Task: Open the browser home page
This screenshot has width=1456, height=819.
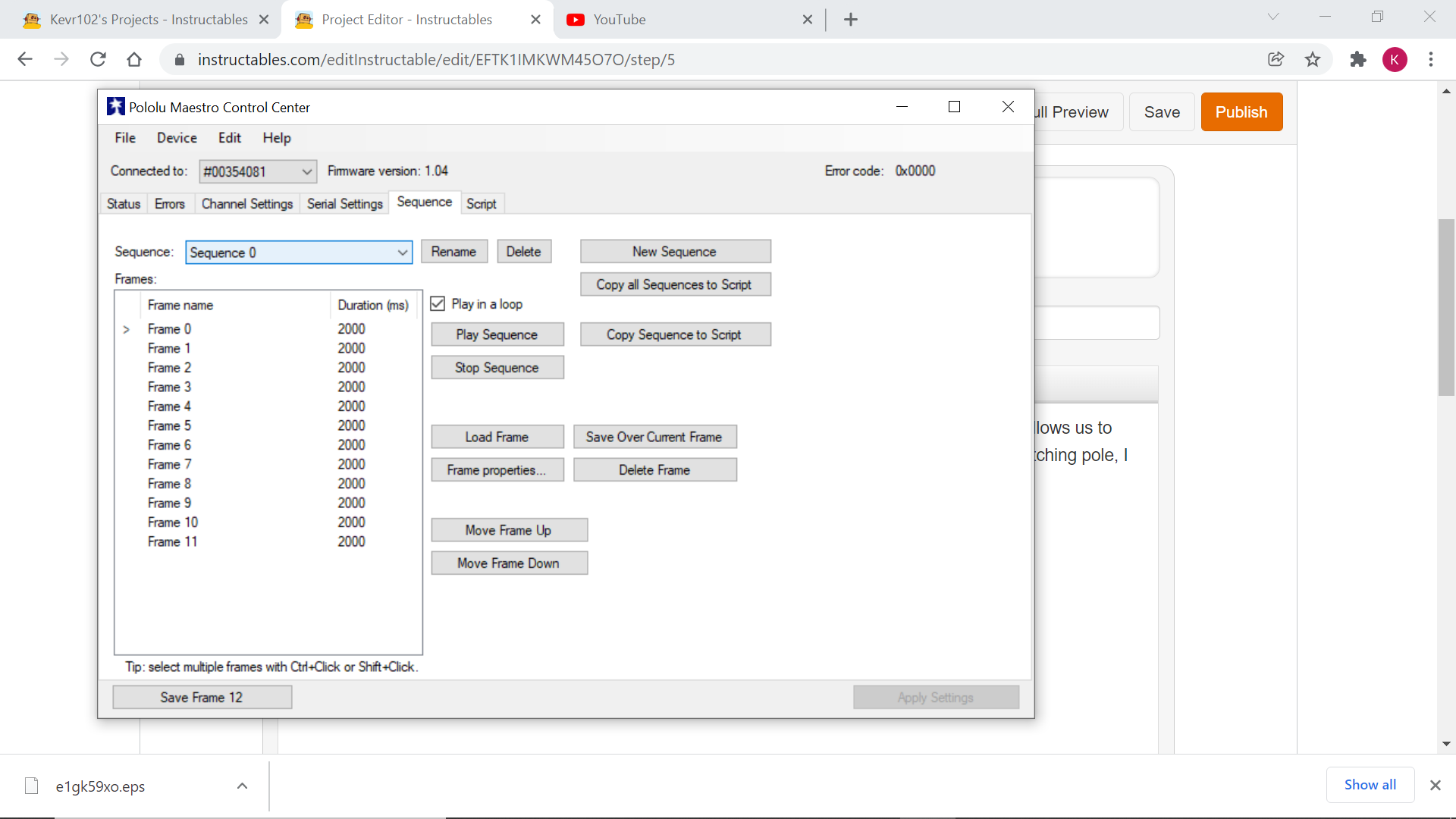Action: pos(134,59)
